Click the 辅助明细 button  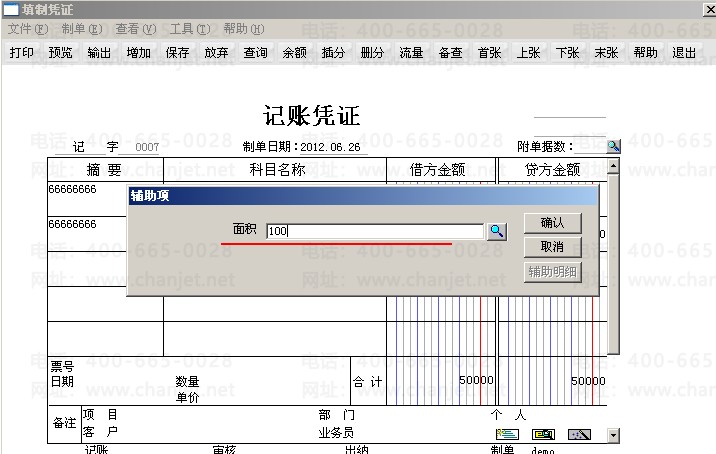coord(553,272)
